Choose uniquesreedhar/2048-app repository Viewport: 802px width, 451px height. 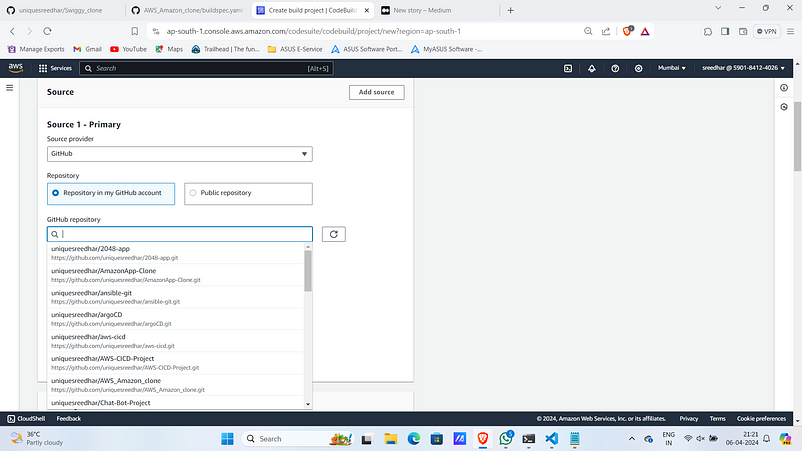[175, 253]
